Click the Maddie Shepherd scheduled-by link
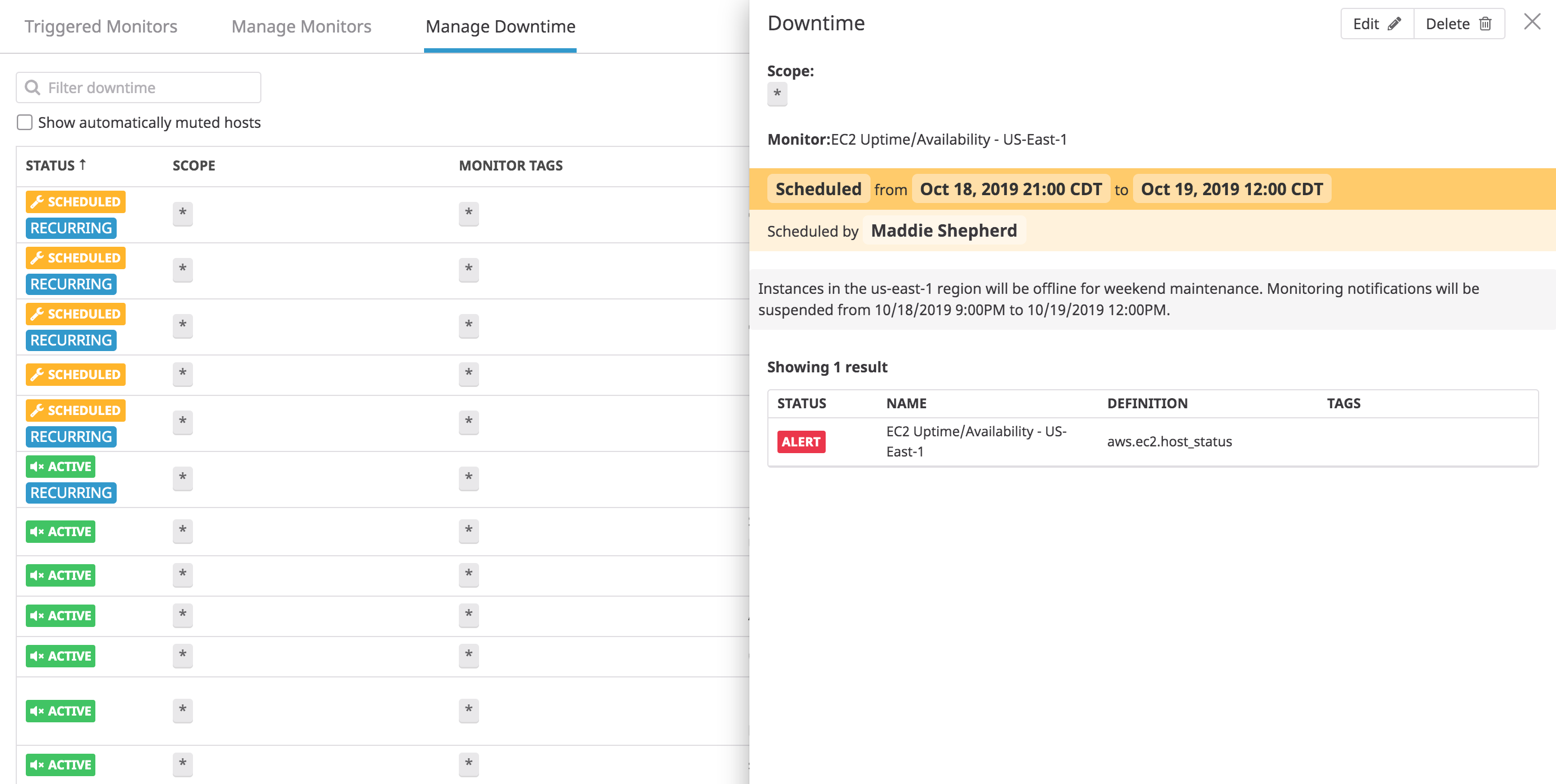This screenshot has width=1556, height=784. [x=943, y=230]
